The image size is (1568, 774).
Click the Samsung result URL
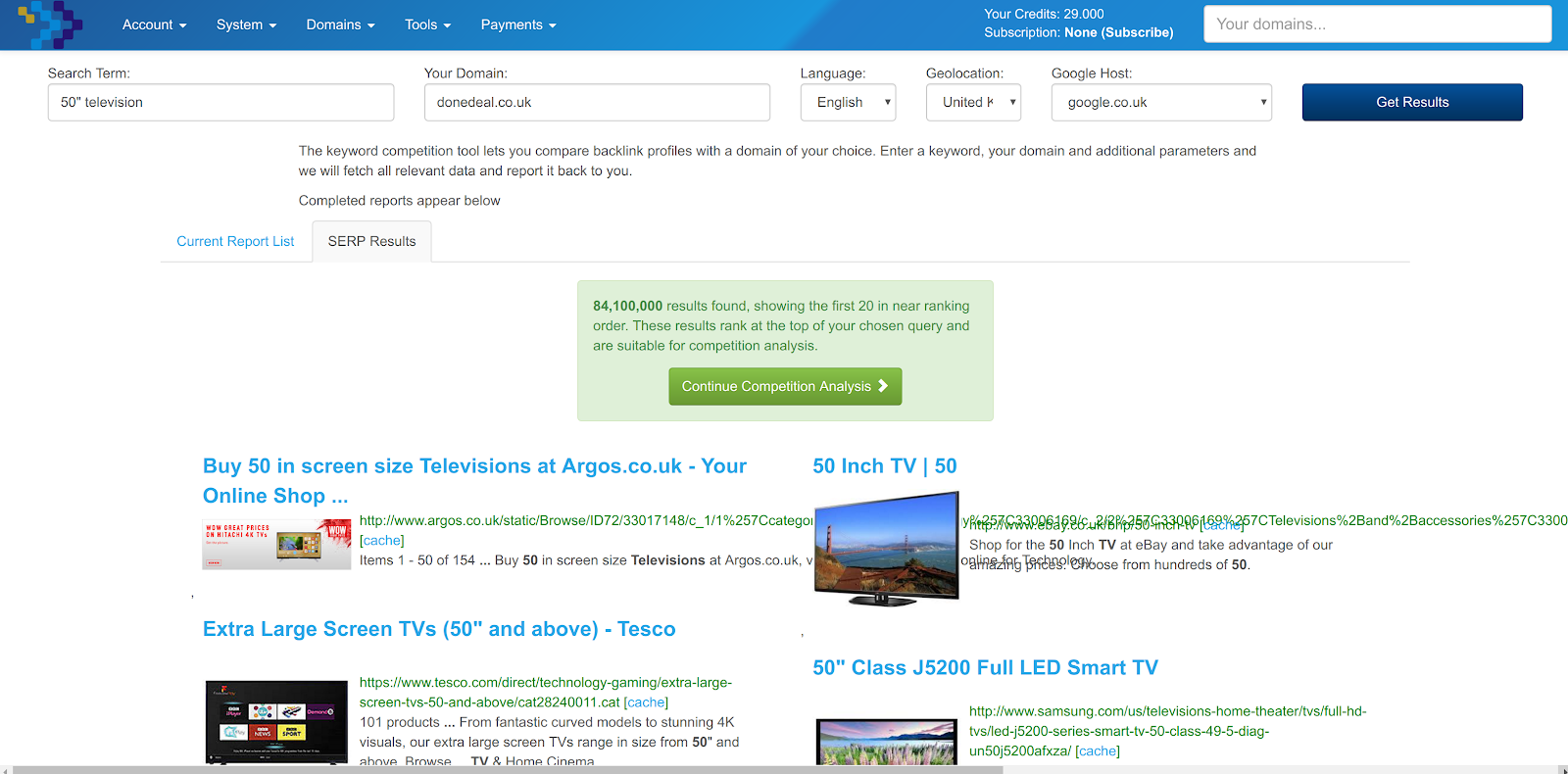click(1167, 731)
